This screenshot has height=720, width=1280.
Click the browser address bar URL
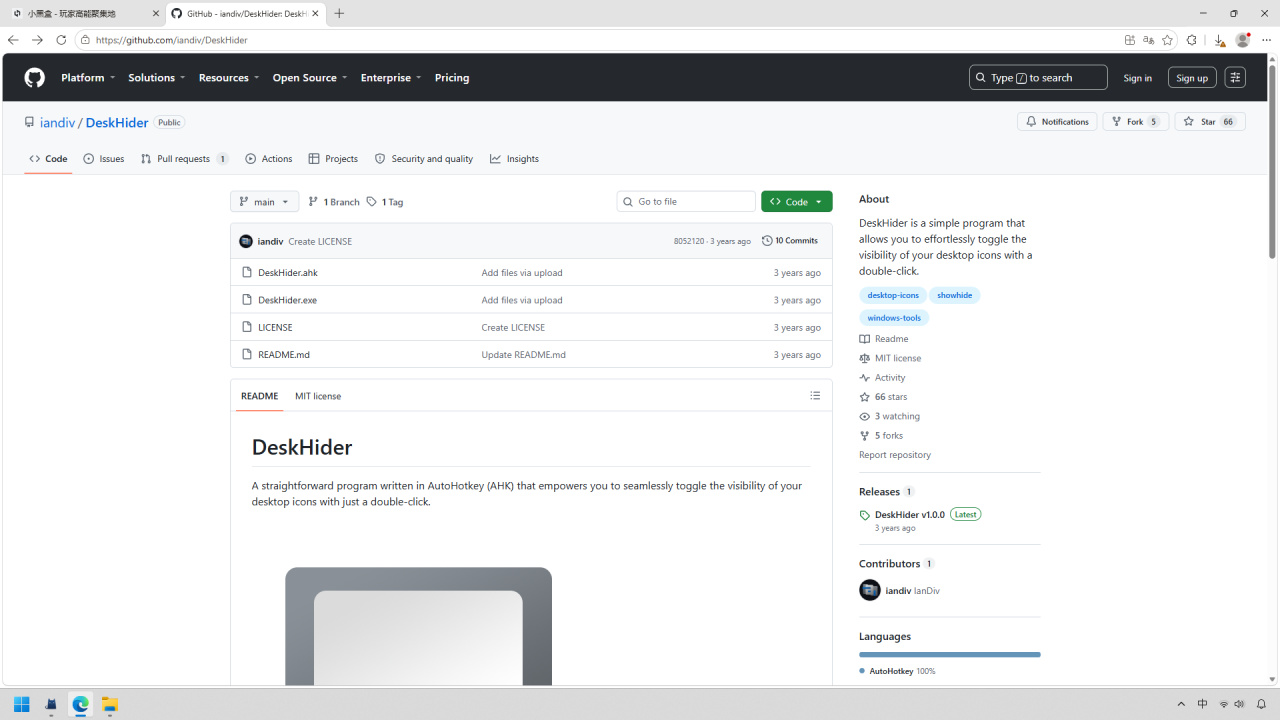click(172, 40)
